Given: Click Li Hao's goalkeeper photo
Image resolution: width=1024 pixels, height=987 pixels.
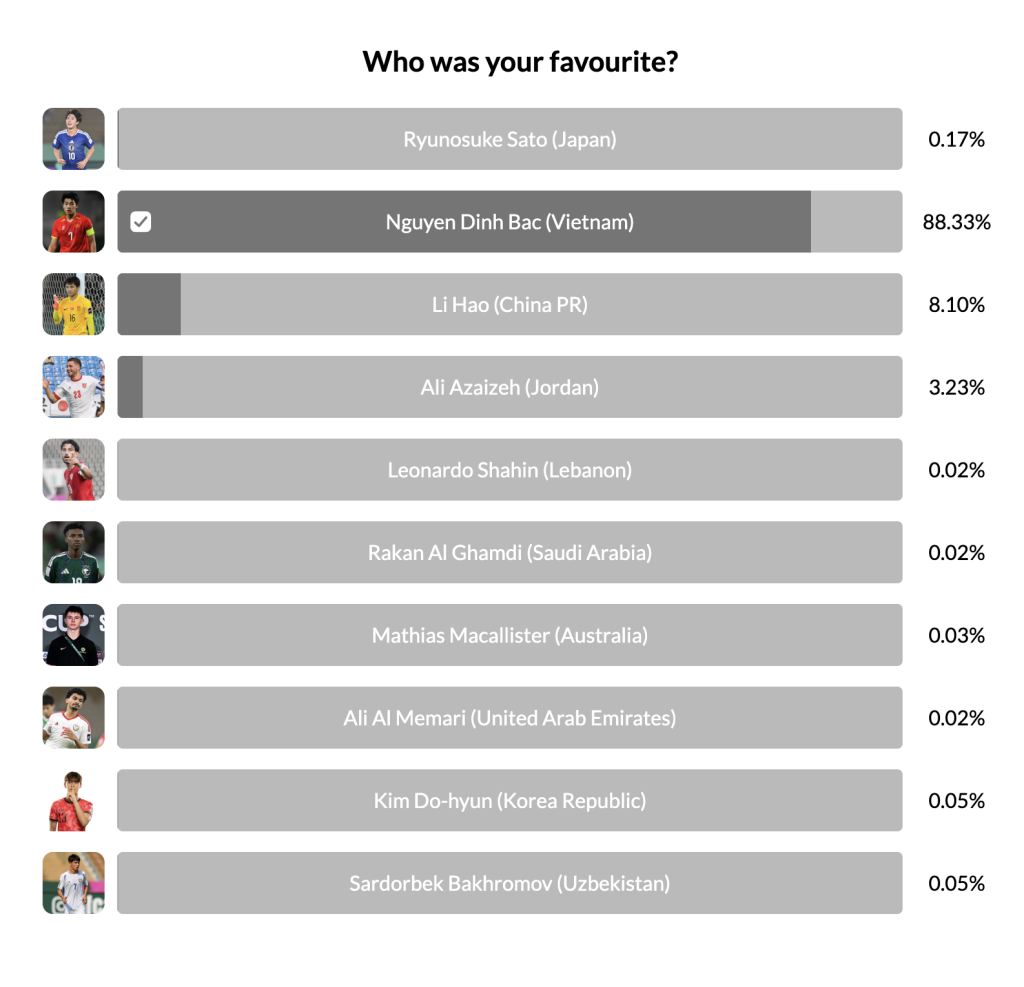Looking at the screenshot, I should pos(73,304).
